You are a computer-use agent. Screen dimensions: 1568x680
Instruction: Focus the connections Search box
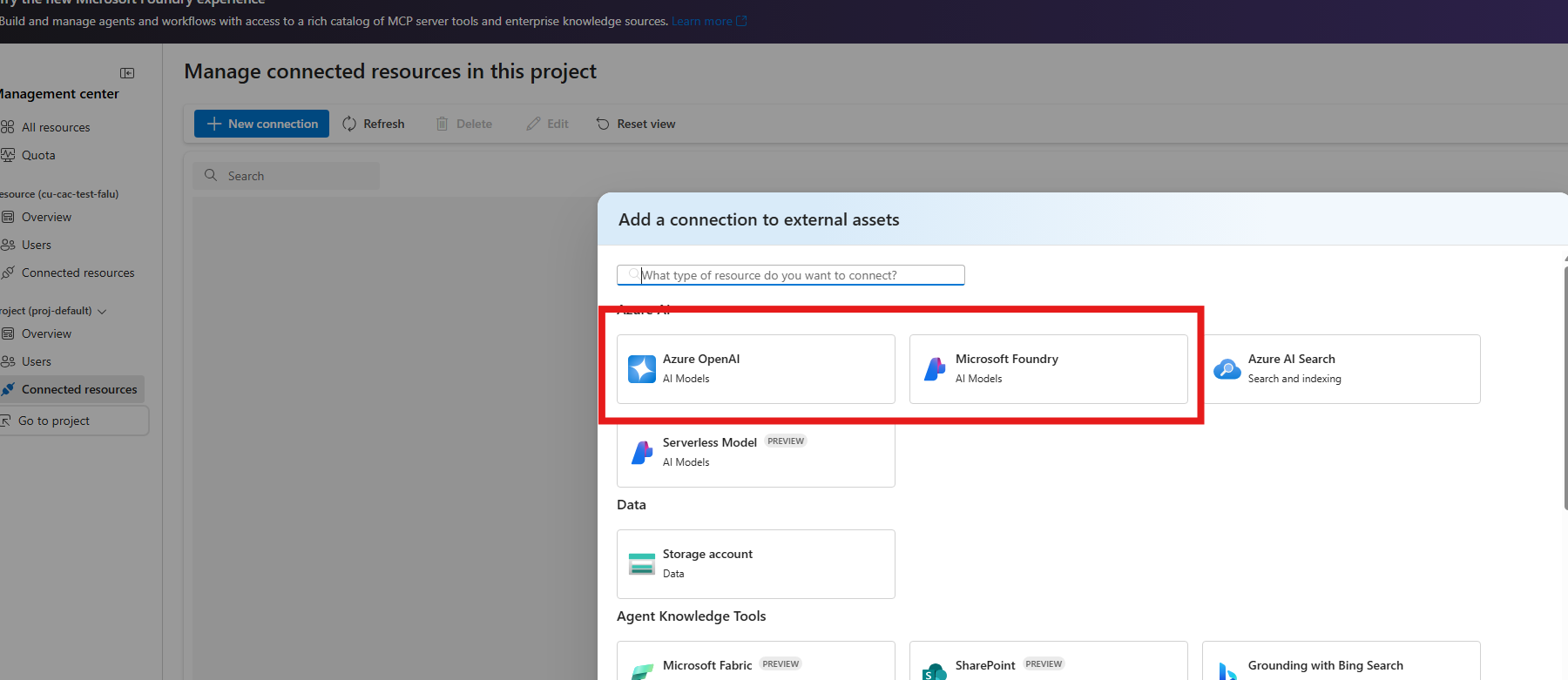[x=287, y=176]
